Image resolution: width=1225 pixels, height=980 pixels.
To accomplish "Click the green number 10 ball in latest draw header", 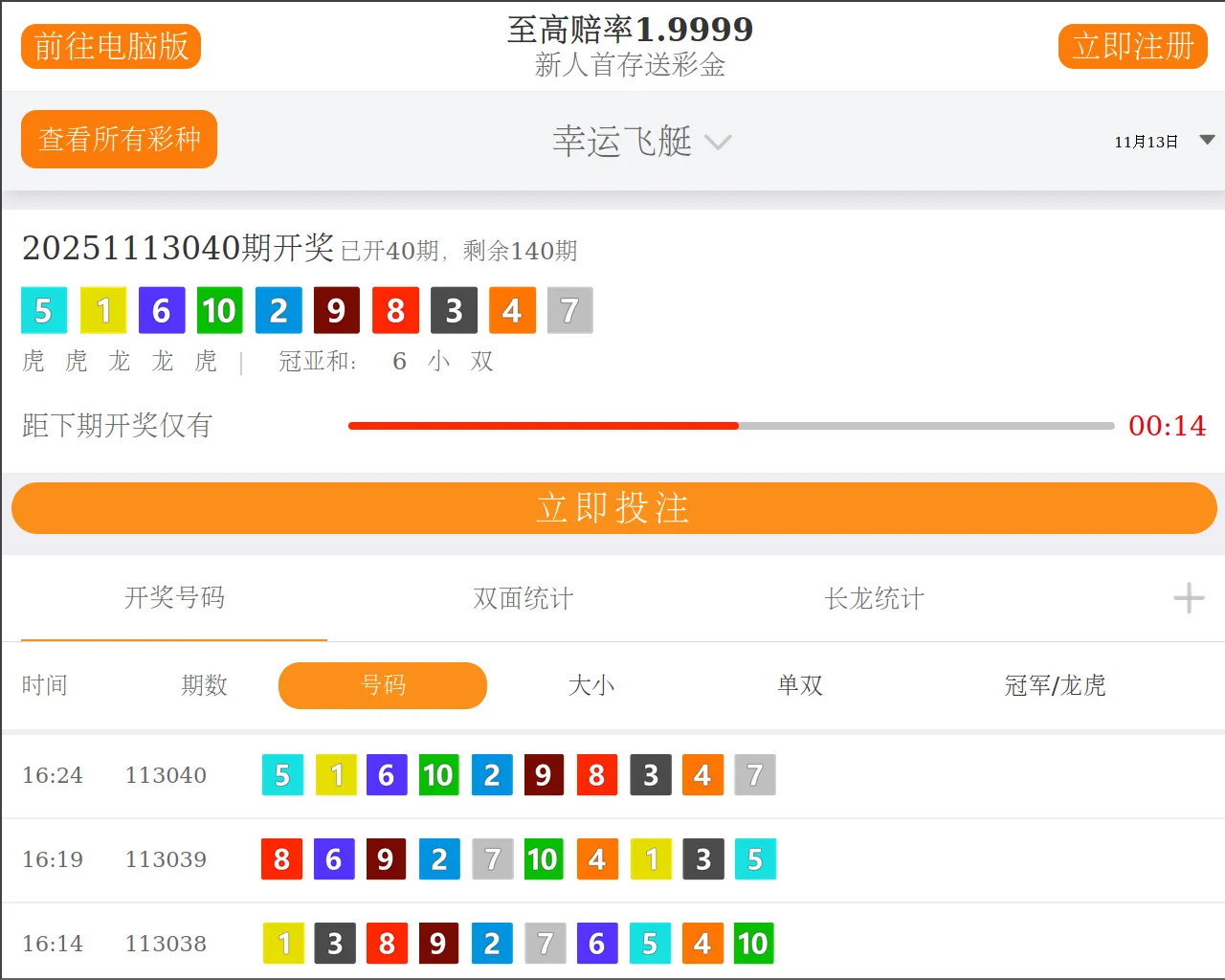I will point(219,310).
